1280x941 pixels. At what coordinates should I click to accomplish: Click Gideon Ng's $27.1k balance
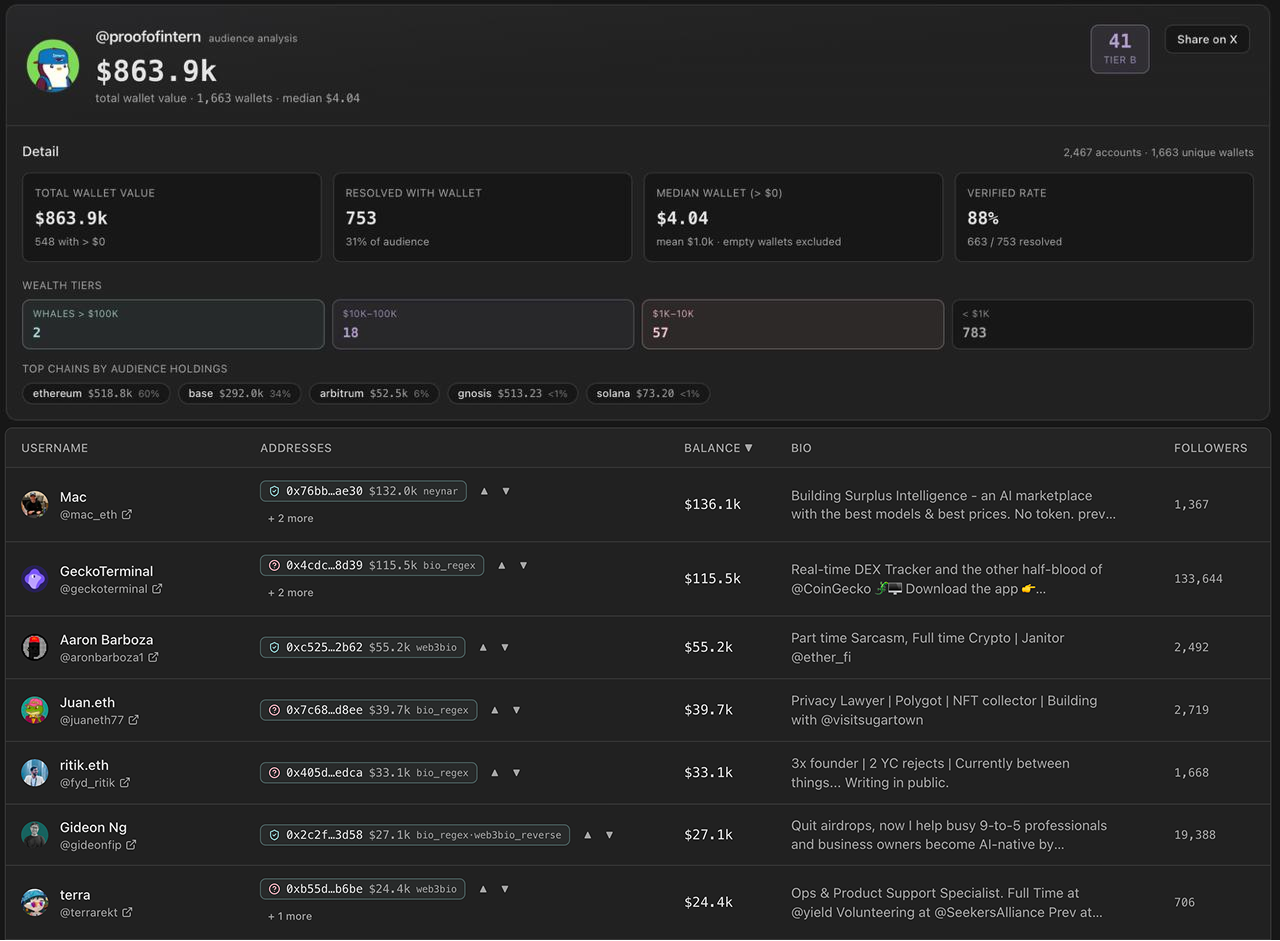(x=709, y=835)
